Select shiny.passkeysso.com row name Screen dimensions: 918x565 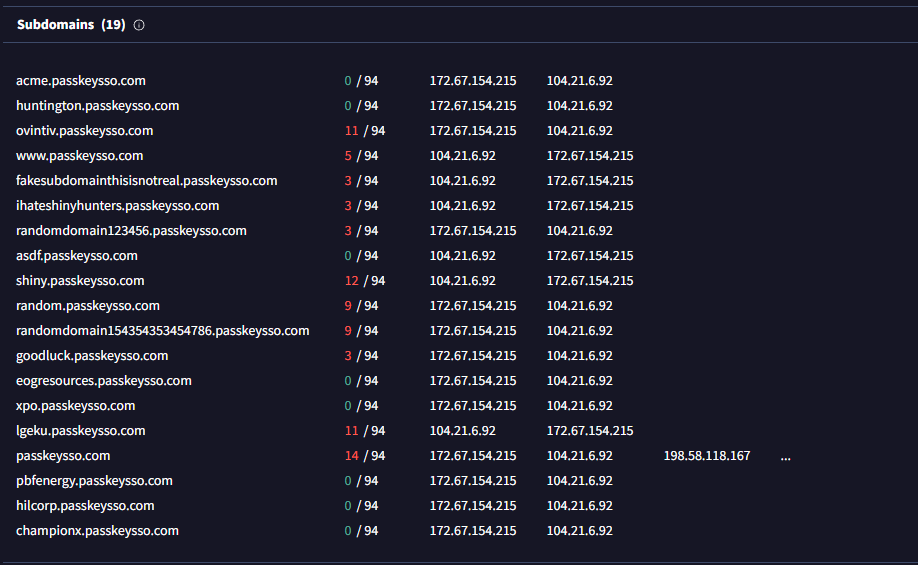(x=80, y=281)
